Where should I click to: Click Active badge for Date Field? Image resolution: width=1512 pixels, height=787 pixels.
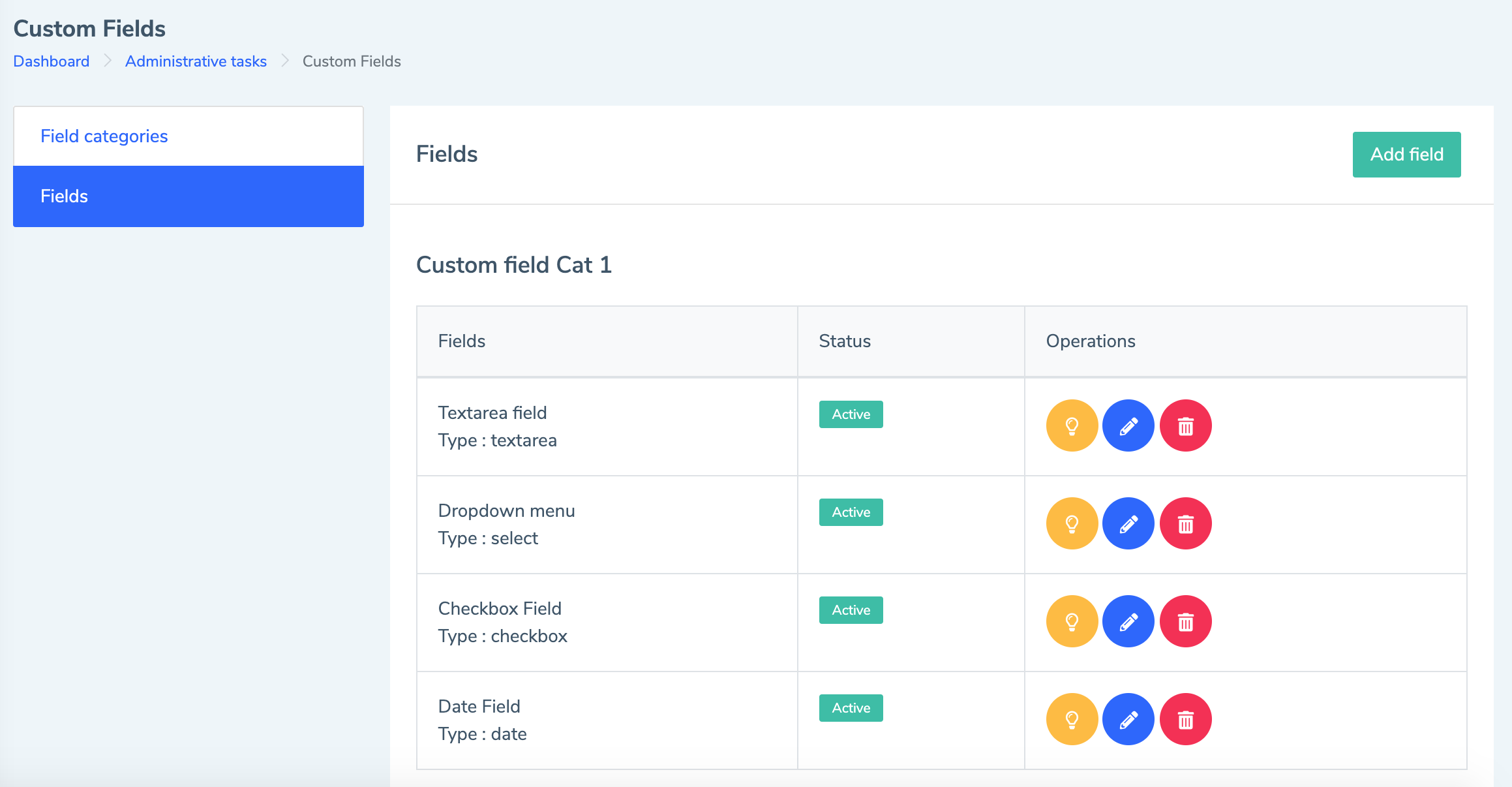(851, 708)
